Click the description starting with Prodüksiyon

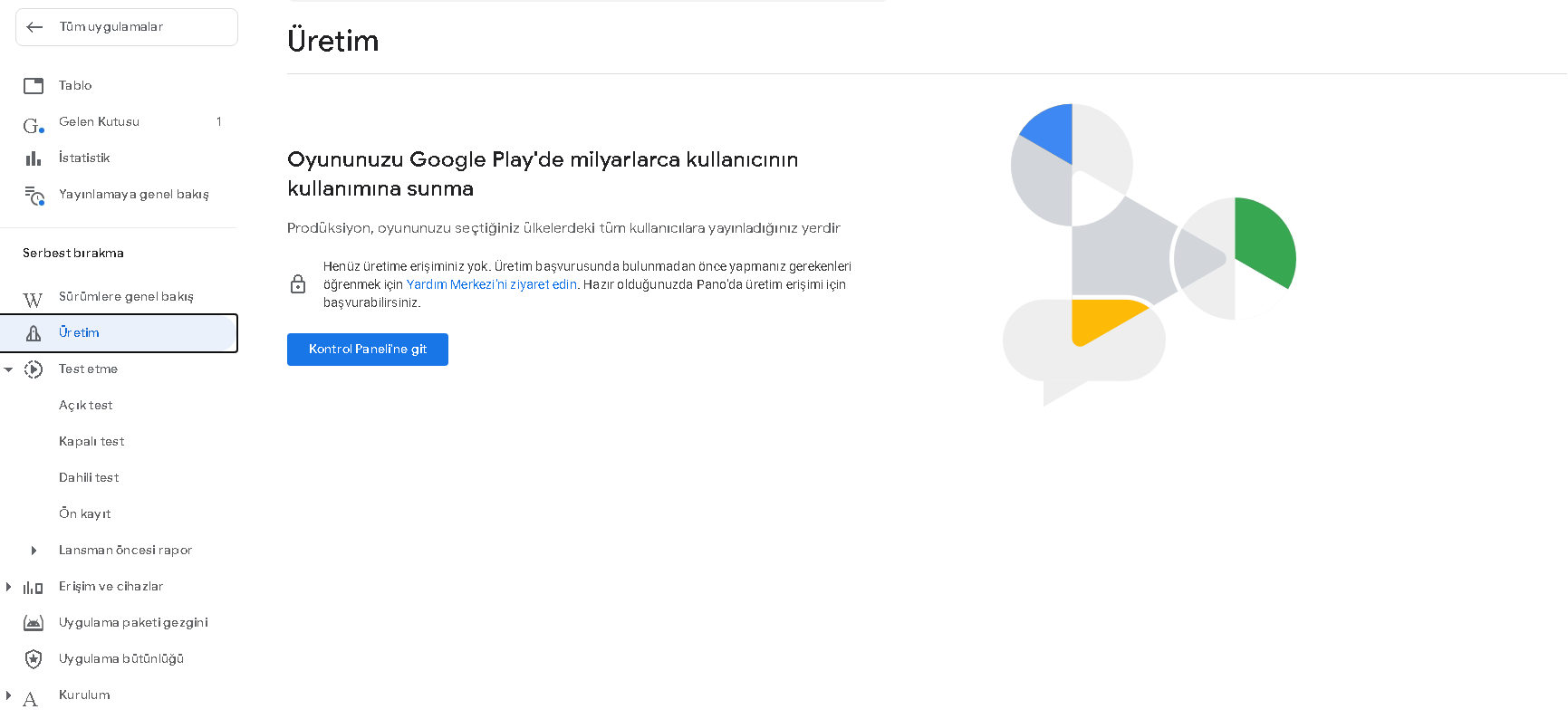(x=563, y=228)
